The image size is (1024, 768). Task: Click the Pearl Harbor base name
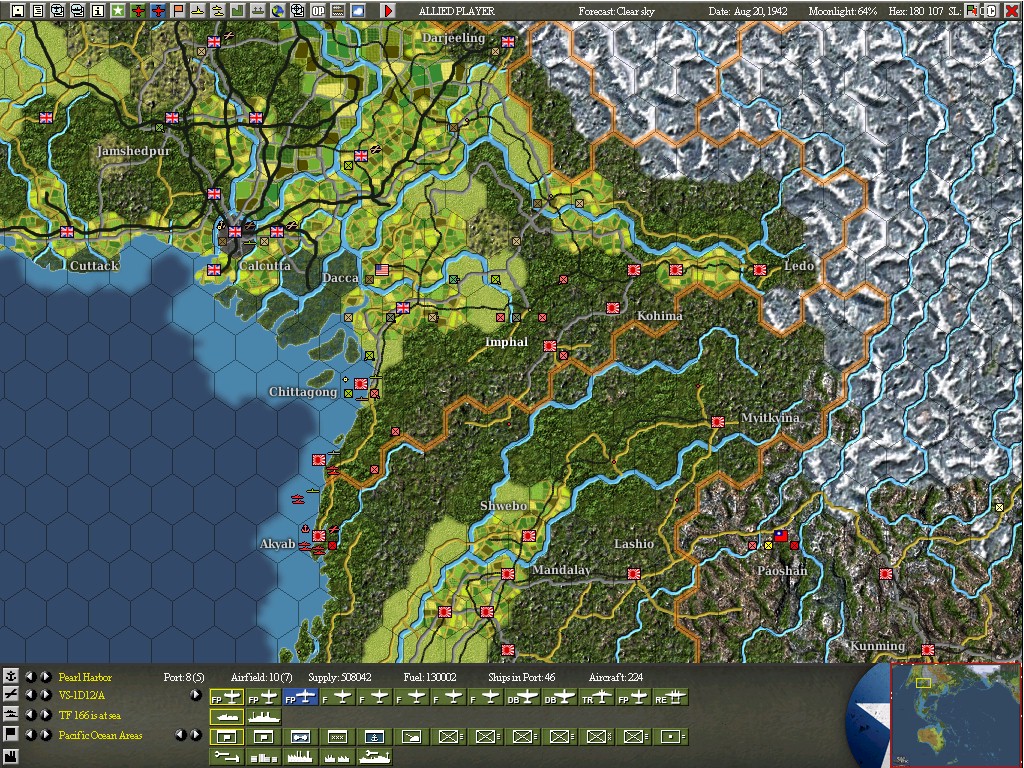[x=85, y=677]
